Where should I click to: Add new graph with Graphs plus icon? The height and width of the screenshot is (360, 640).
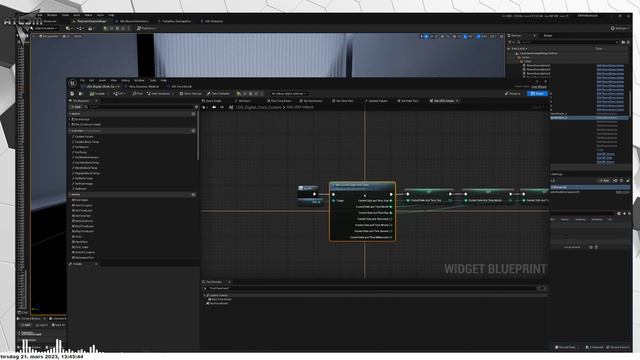click(193, 114)
